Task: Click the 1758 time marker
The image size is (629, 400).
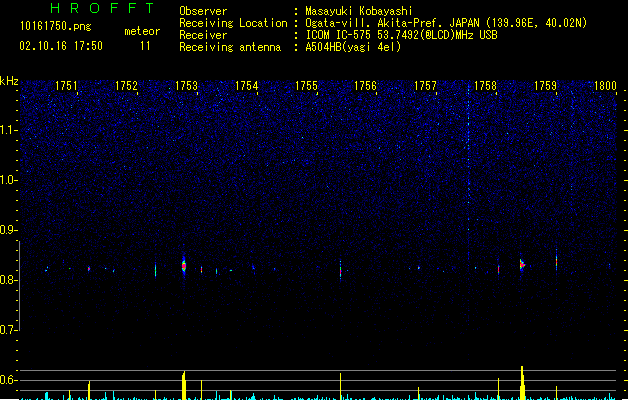Action: 485,86
